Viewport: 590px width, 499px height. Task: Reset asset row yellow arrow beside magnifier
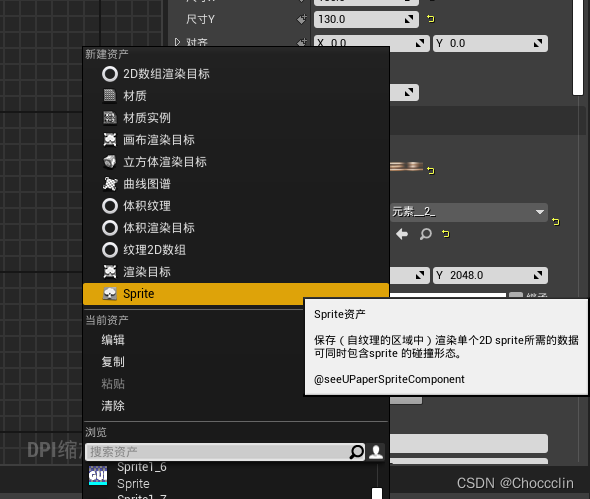pyautogui.click(x=446, y=234)
